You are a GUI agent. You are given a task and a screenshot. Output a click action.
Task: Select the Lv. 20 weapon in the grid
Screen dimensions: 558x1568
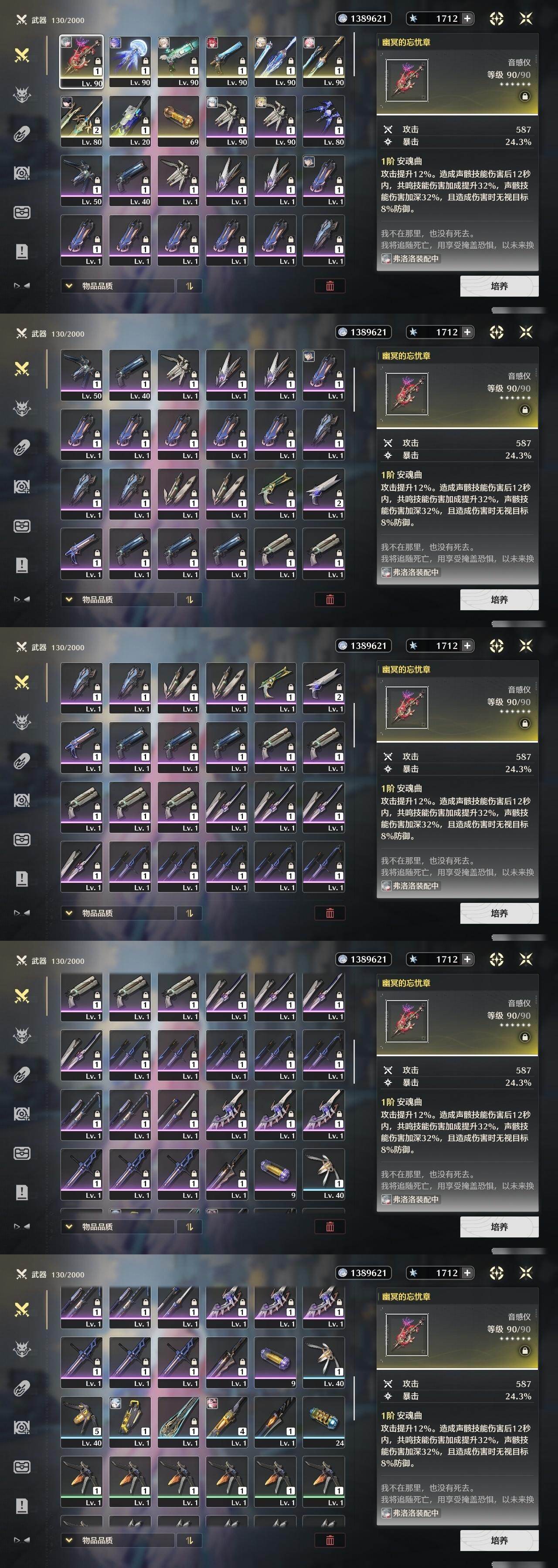tap(130, 121)
